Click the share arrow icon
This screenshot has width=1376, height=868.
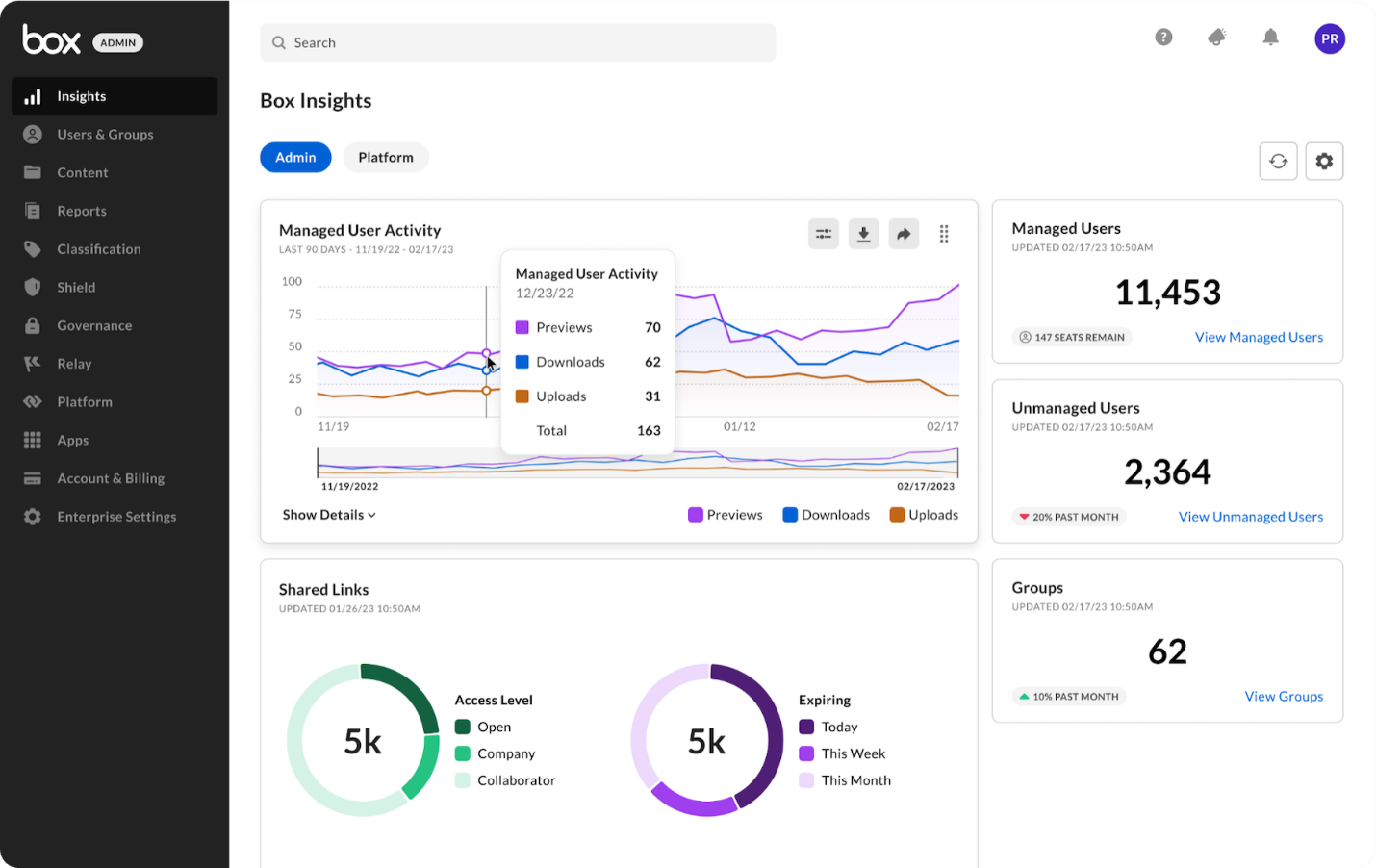904,234
